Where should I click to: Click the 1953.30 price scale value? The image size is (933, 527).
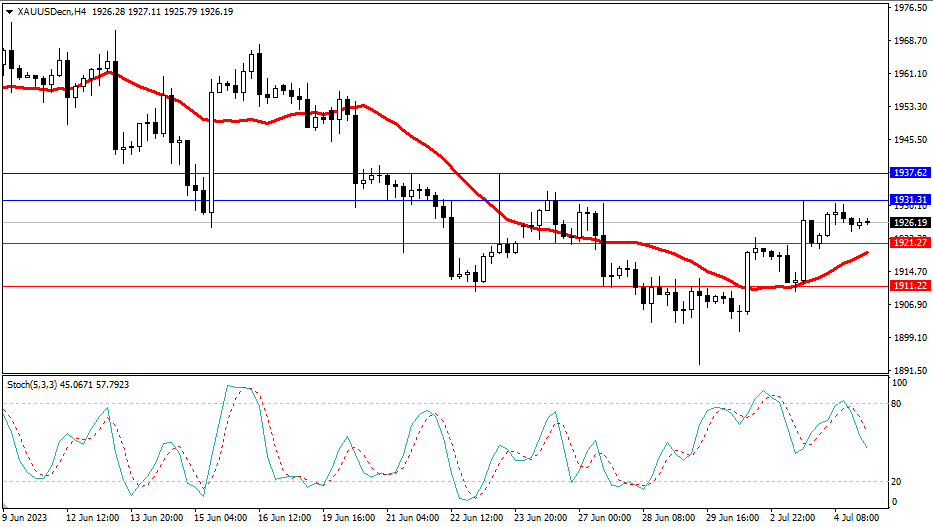[x=910, y=106]
